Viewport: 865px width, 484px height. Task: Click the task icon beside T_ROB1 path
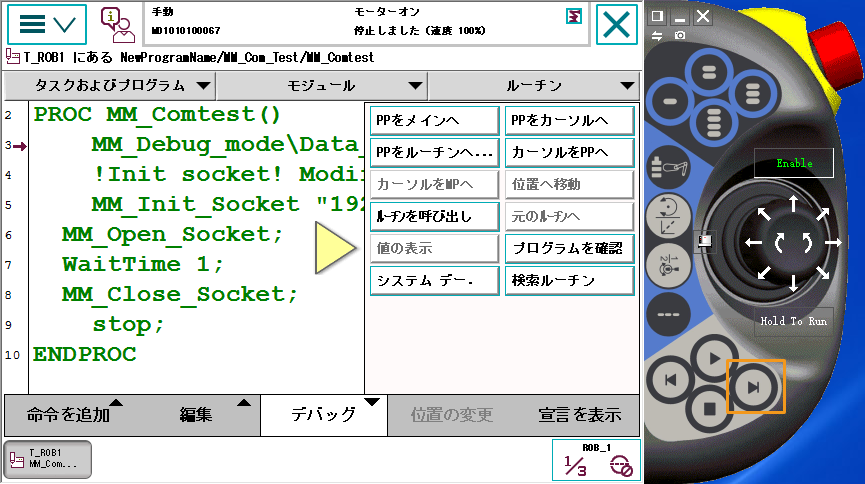pos(13,56)
